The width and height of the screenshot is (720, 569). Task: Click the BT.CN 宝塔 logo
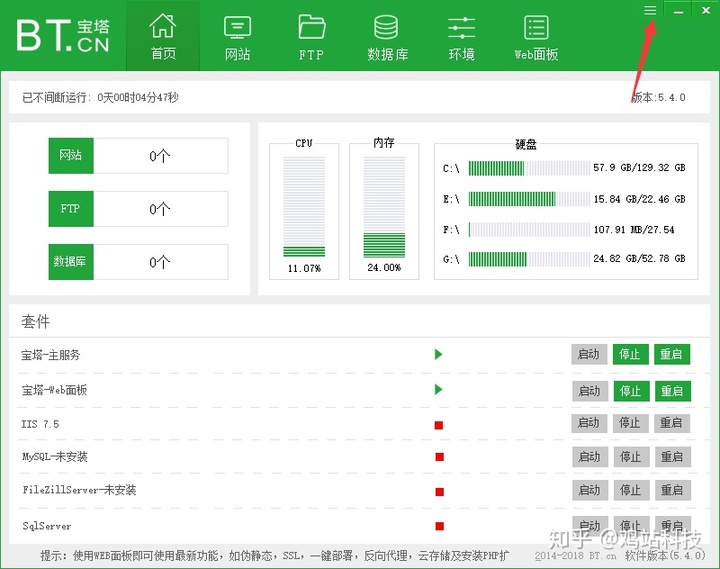click(63, 35)
